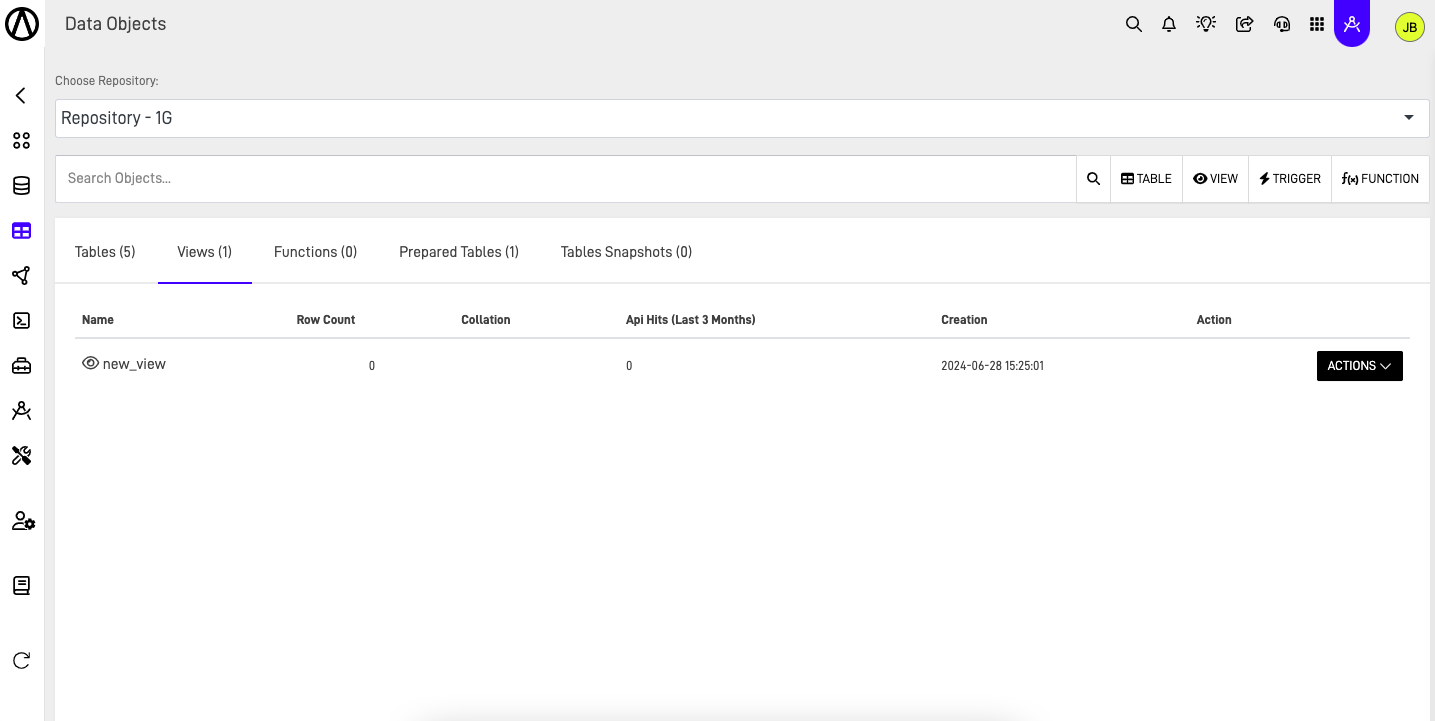Open the notifications bell icon
Image resolution: width=1435 pixels, height=721 pixels.
(x=1169, y=24)
